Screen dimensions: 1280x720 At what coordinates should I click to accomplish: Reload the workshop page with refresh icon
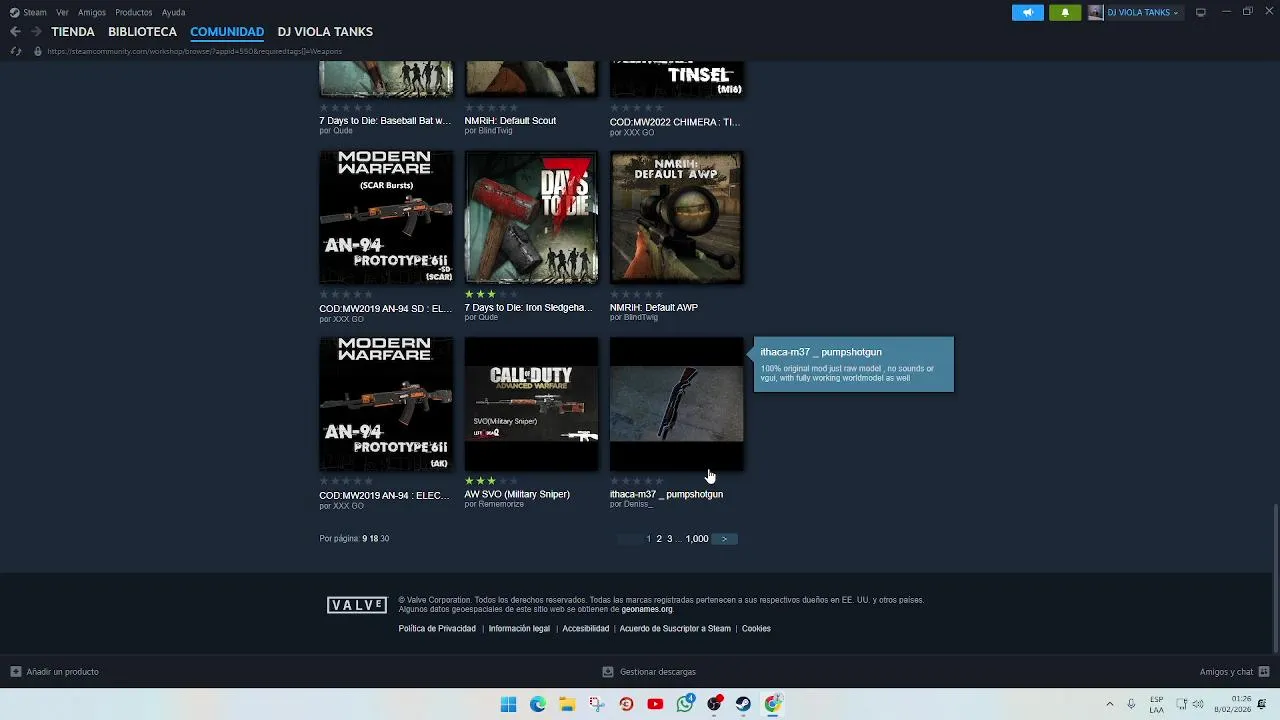tap(15, 51)
